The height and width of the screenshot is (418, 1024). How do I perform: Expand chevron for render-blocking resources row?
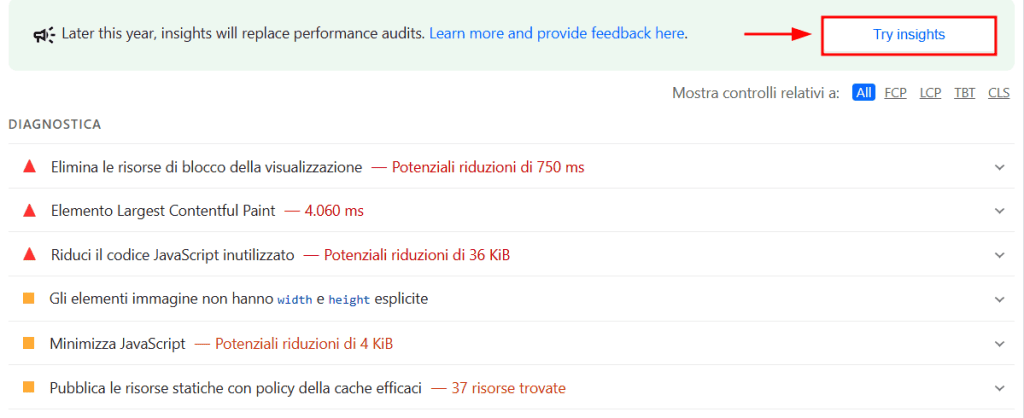tap(999, 167)
